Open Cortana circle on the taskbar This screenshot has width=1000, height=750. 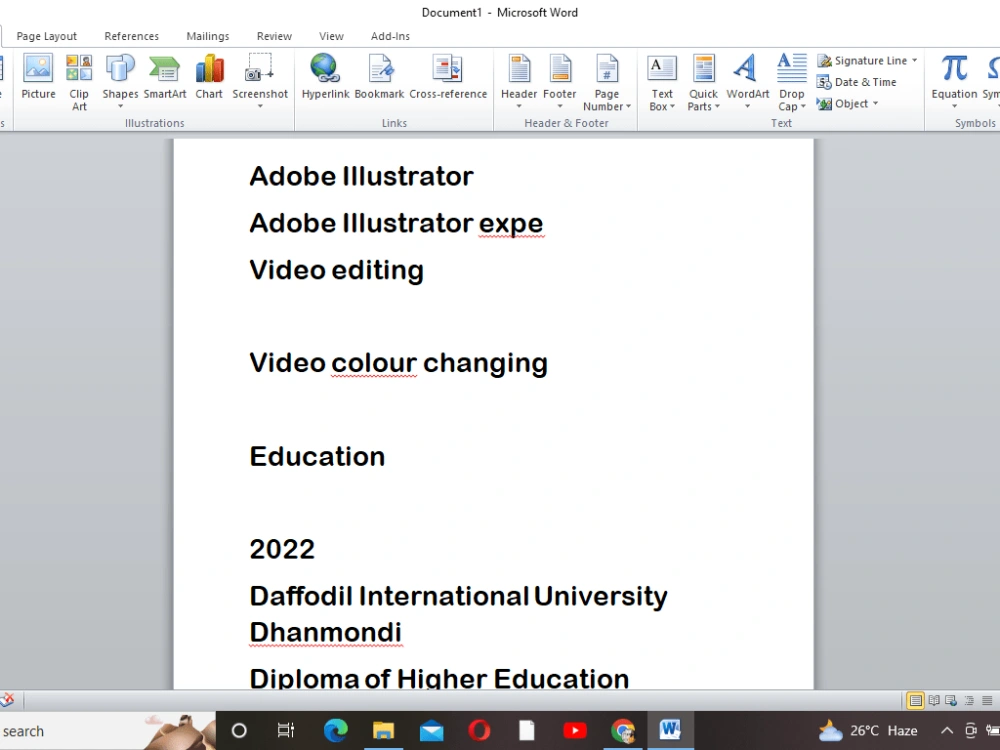click(239, 730)
